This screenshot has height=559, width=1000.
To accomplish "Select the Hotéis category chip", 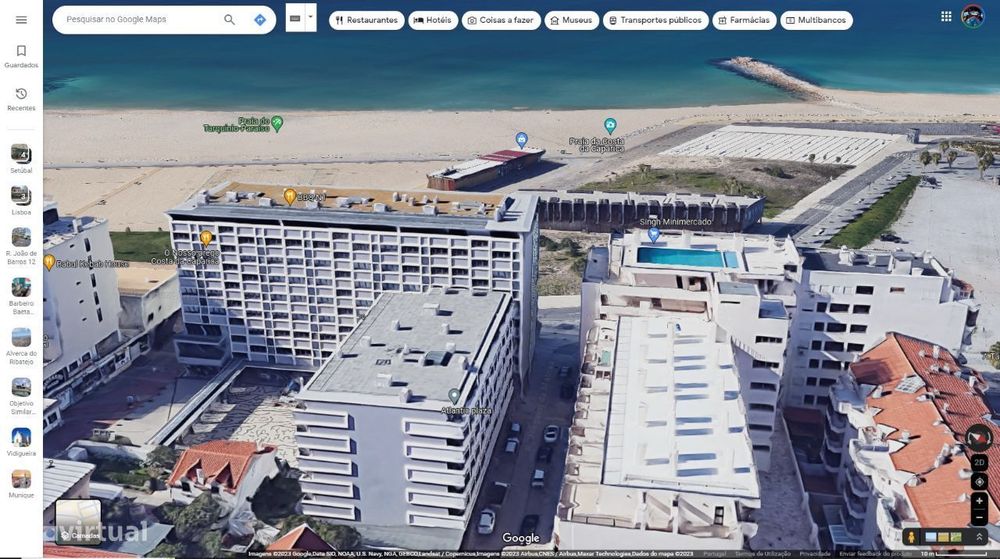I will pos(433,20).
